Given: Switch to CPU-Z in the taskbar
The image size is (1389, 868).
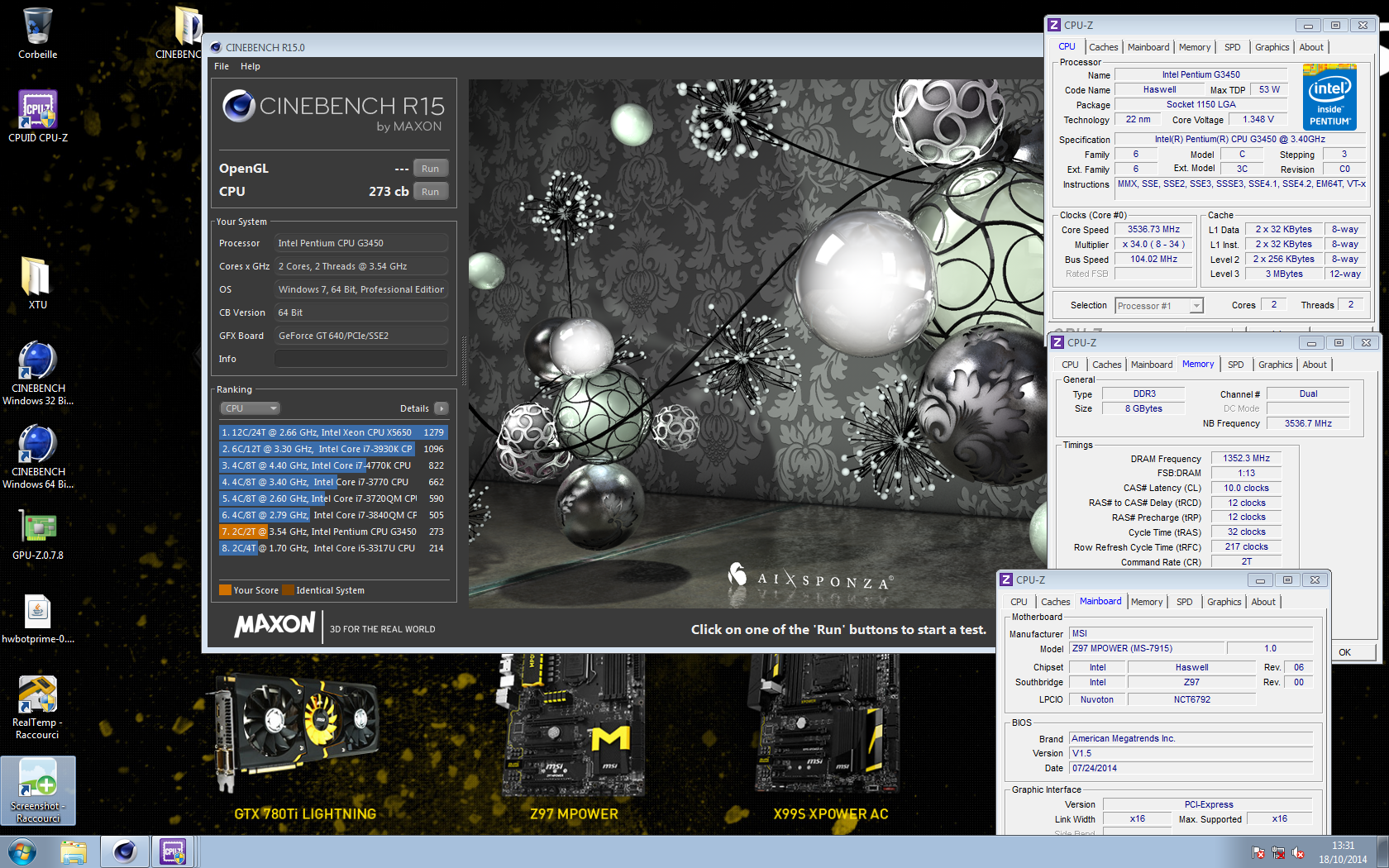Looking at the screenshot, I should click(x=173, y=851).
